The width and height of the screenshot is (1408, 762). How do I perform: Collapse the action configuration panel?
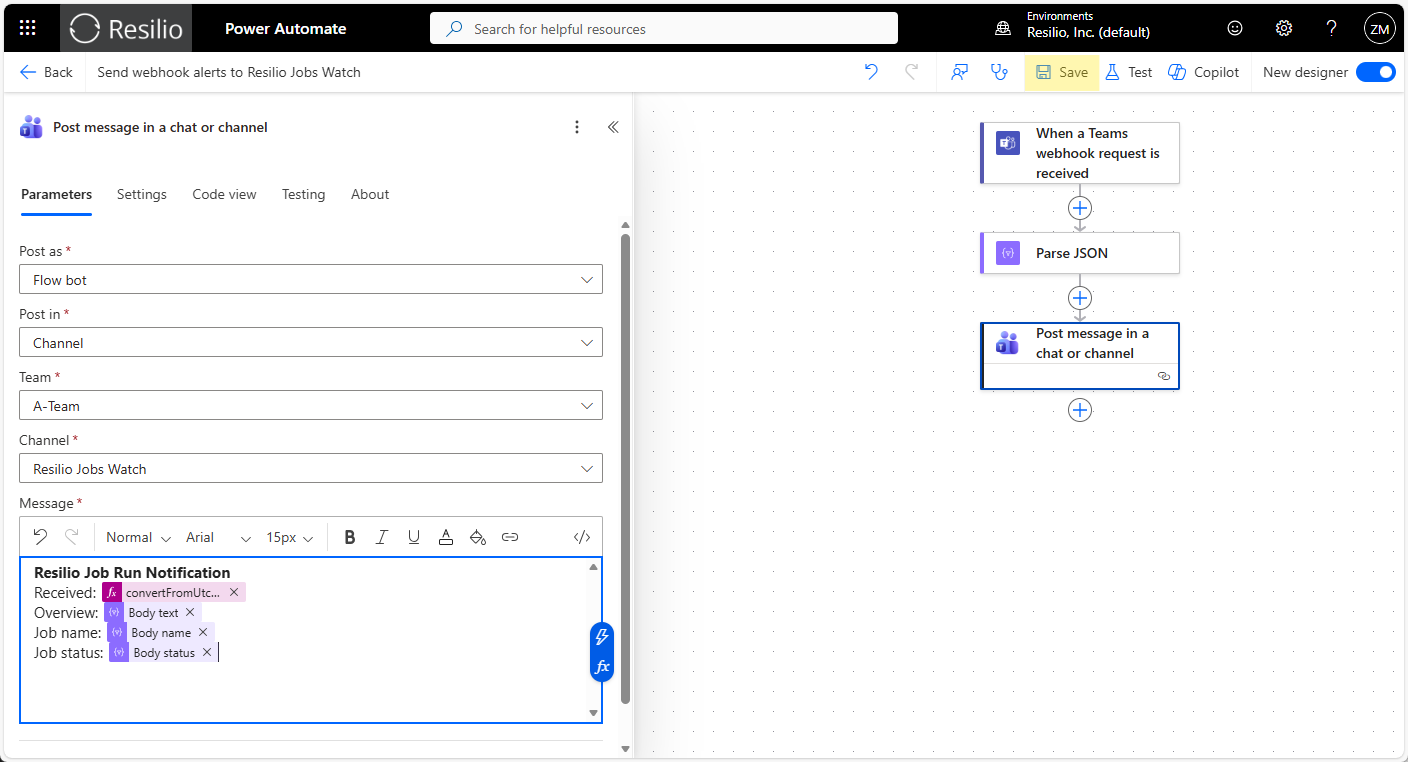tap(613, 127)
